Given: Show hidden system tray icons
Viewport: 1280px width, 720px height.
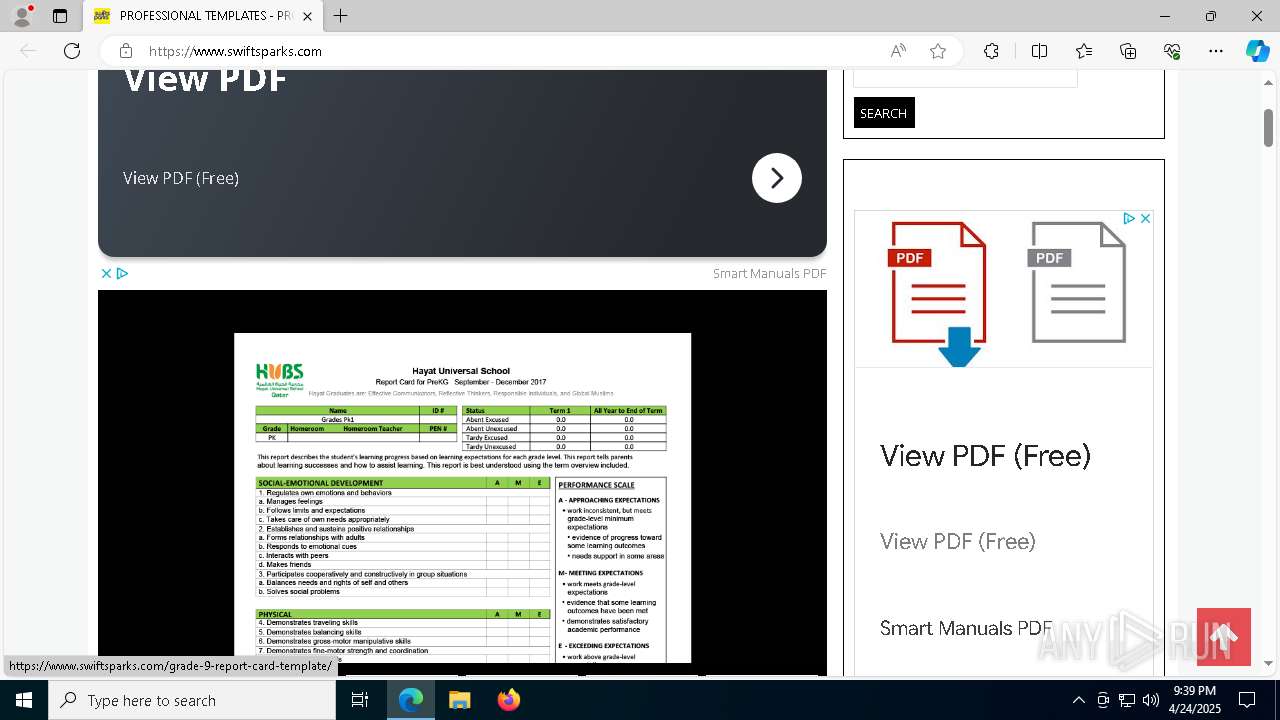Looking at the screenshot, I should [x=1078, y=700].
